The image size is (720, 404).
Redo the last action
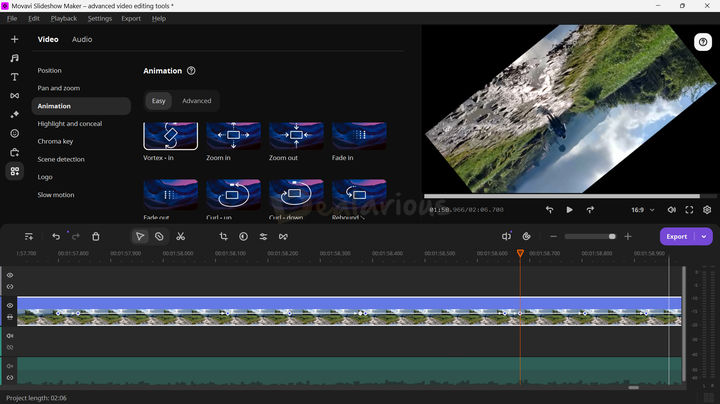76,236
